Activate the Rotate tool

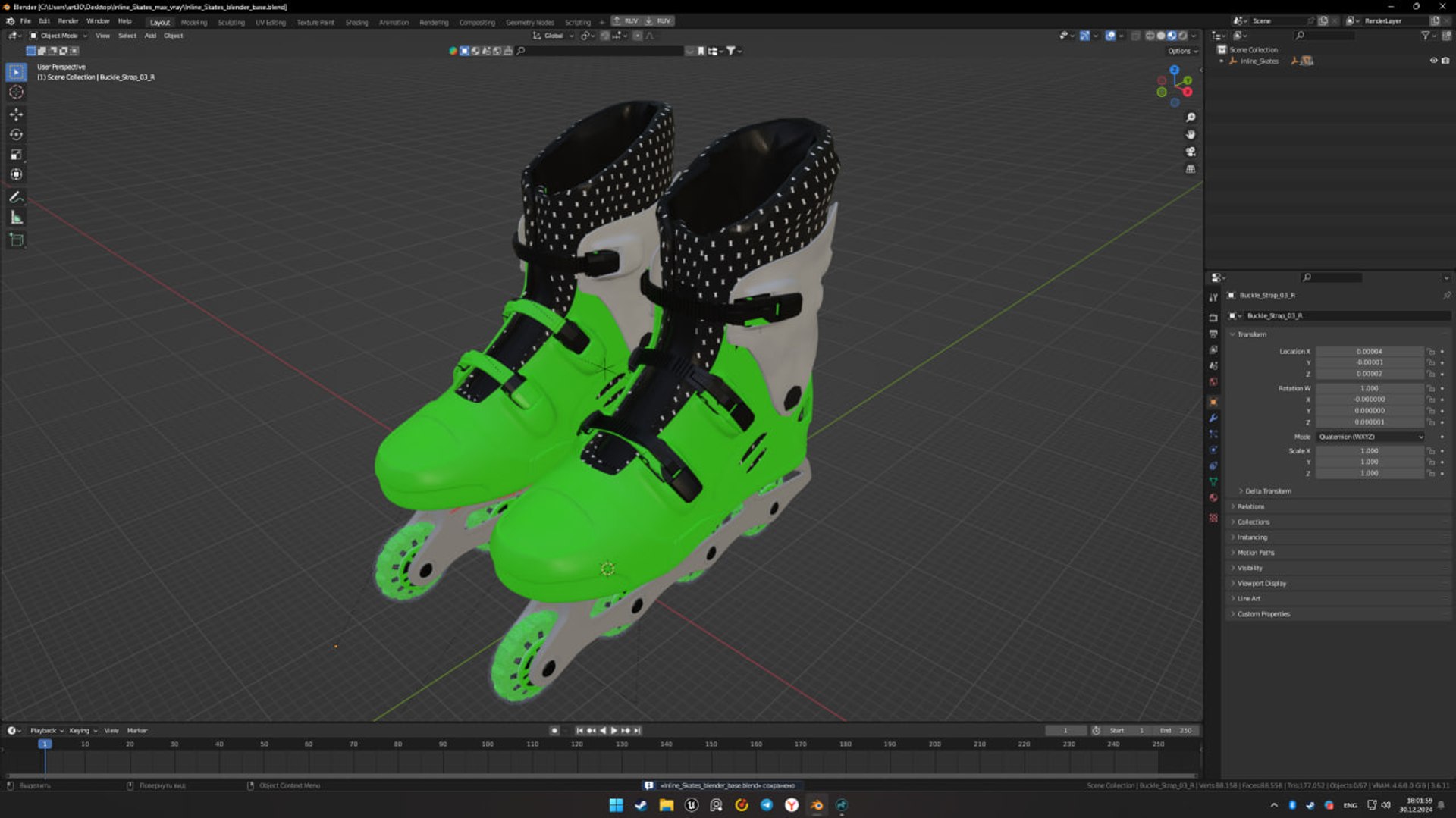(x=16, y=135)
